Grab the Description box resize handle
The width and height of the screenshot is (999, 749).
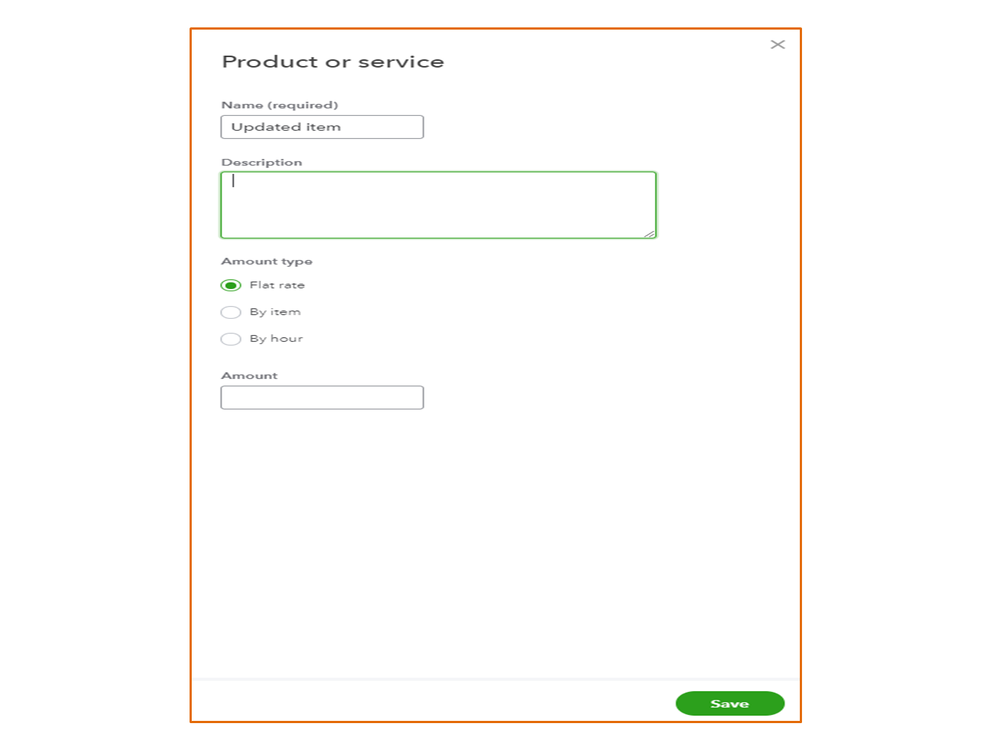pyautogui.click(x=650, y=233)
